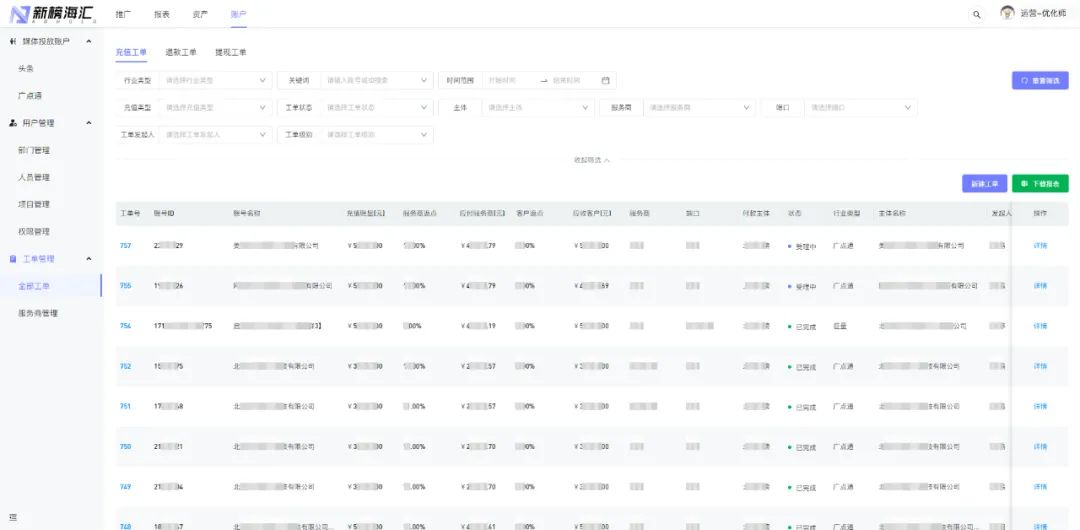Open work order 751 link
The width and height of the screenshot is (1080, 530).
125,407
